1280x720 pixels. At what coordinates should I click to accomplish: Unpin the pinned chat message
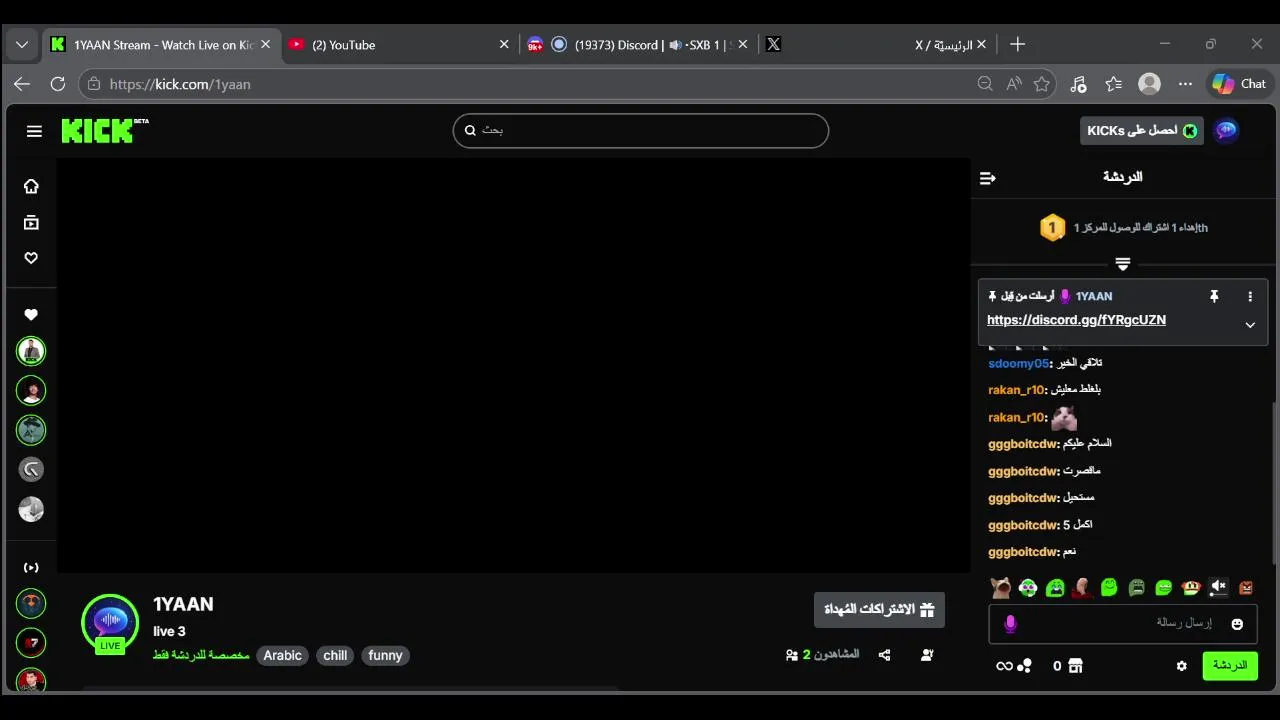point(1214,296)
